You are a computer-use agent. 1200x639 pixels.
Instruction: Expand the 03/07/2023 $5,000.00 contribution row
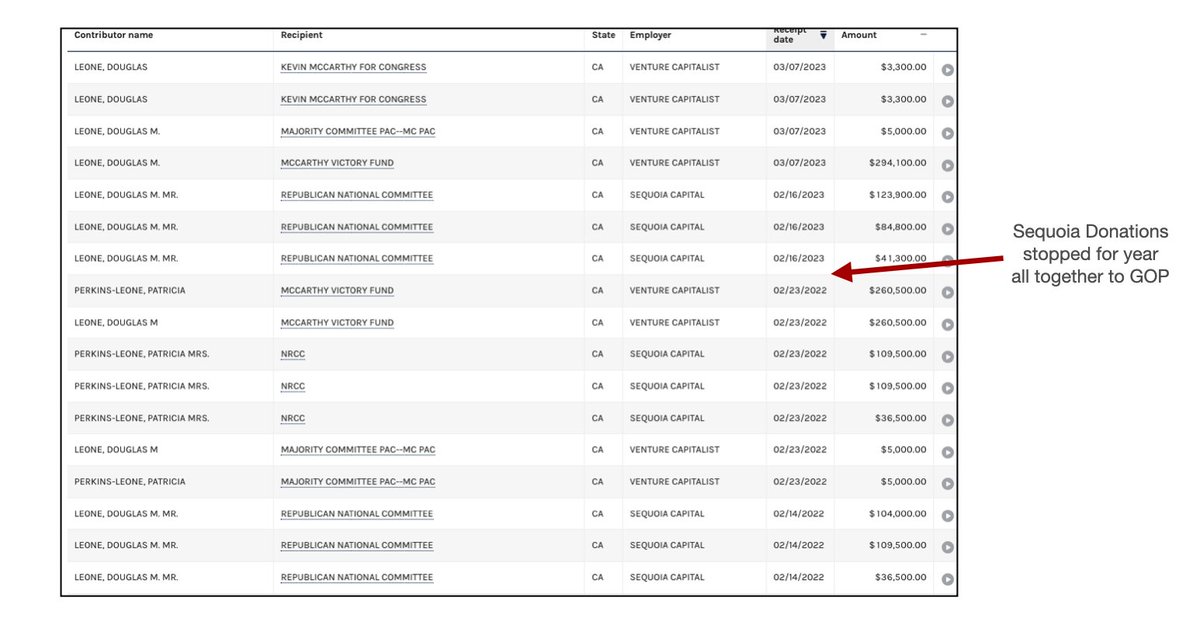947,133
